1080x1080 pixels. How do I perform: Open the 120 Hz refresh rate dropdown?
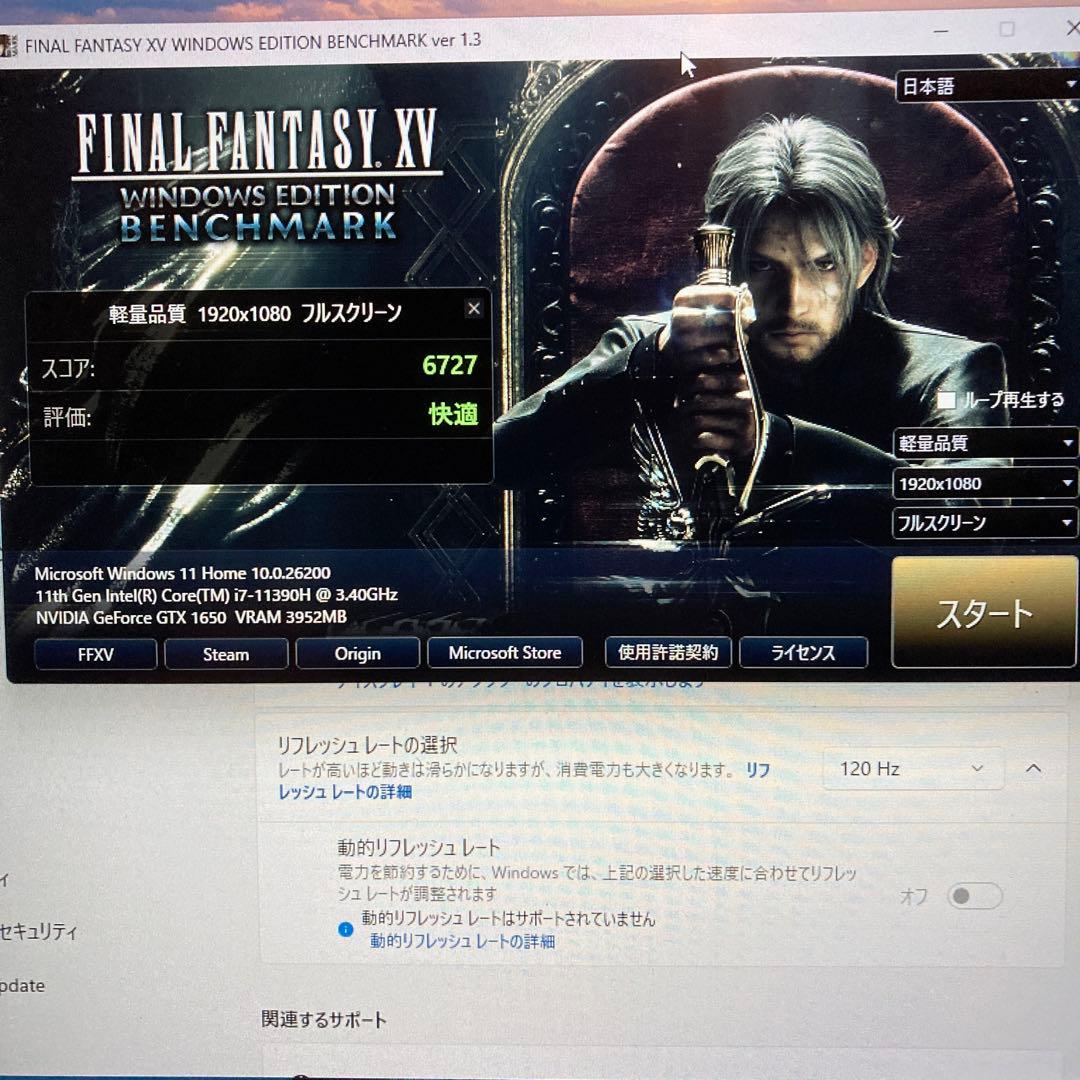[912, 769]
